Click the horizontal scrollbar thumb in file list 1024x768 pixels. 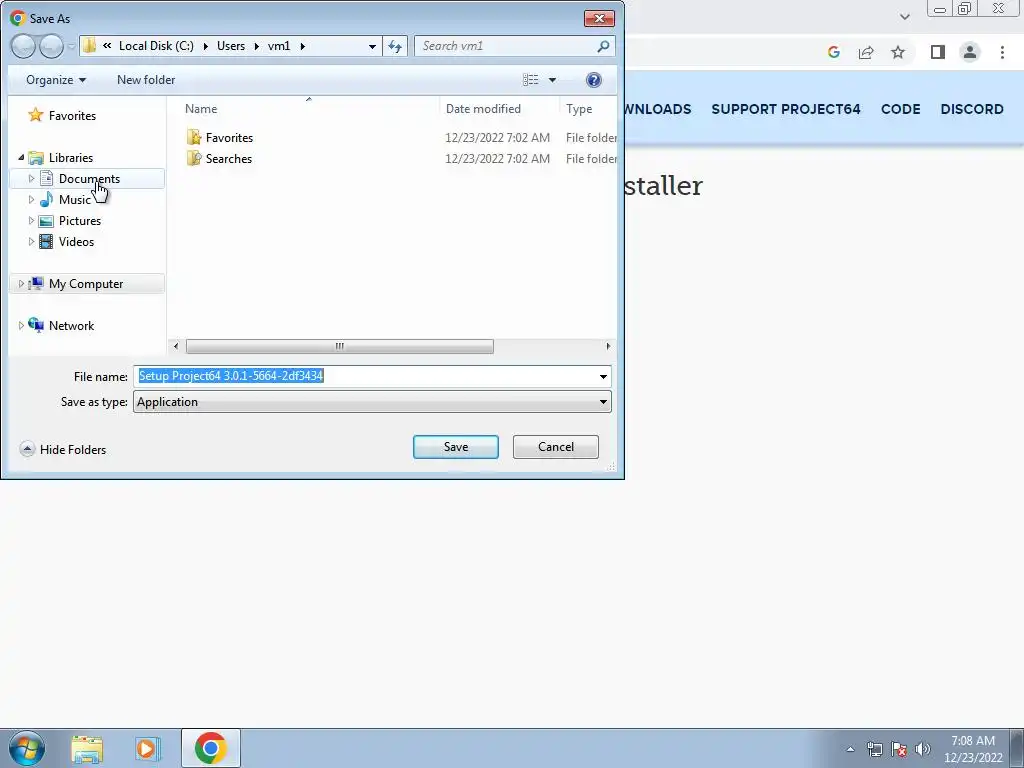(x=340, y=346)
